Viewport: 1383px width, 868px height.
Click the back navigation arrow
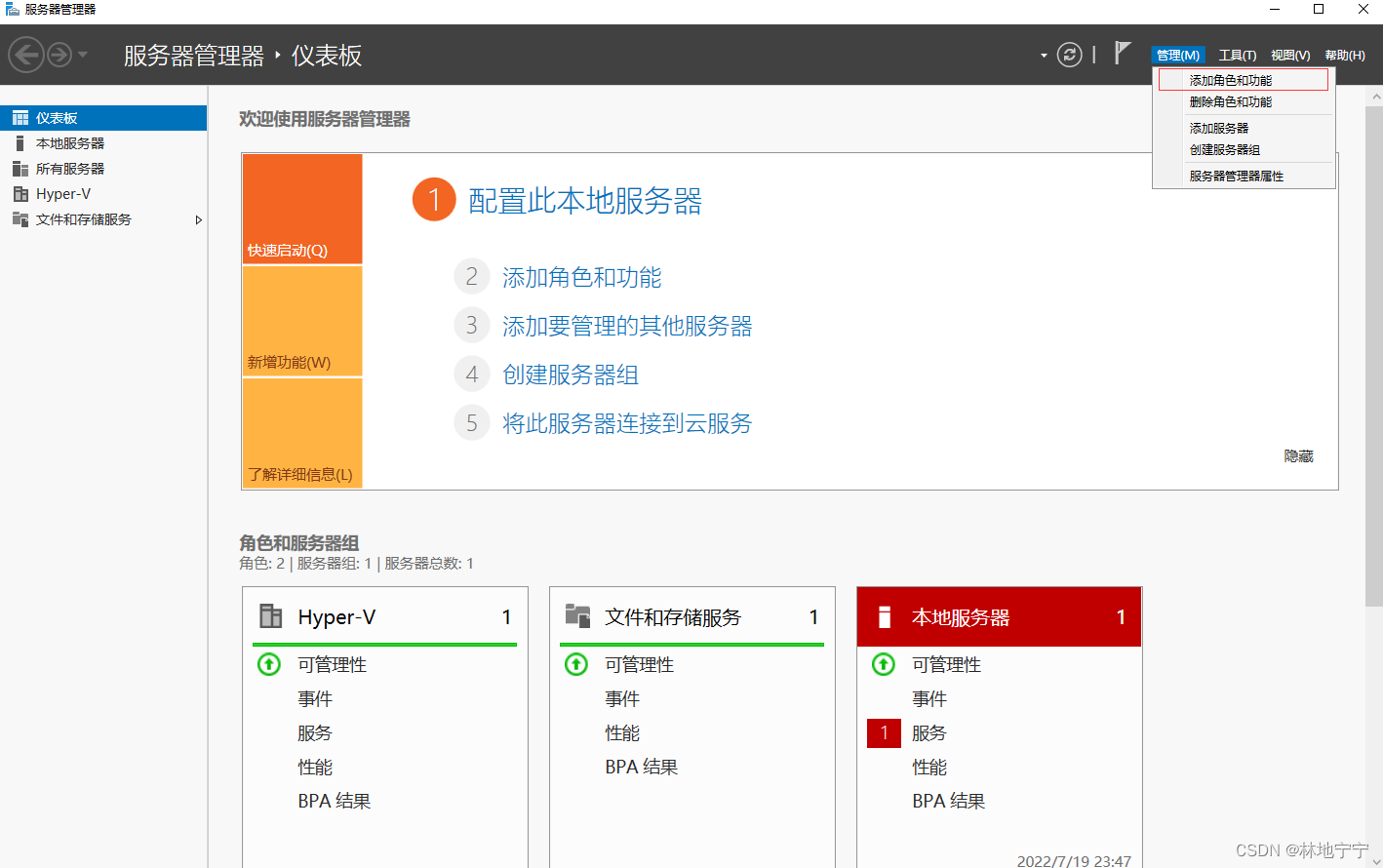(26, 55)
